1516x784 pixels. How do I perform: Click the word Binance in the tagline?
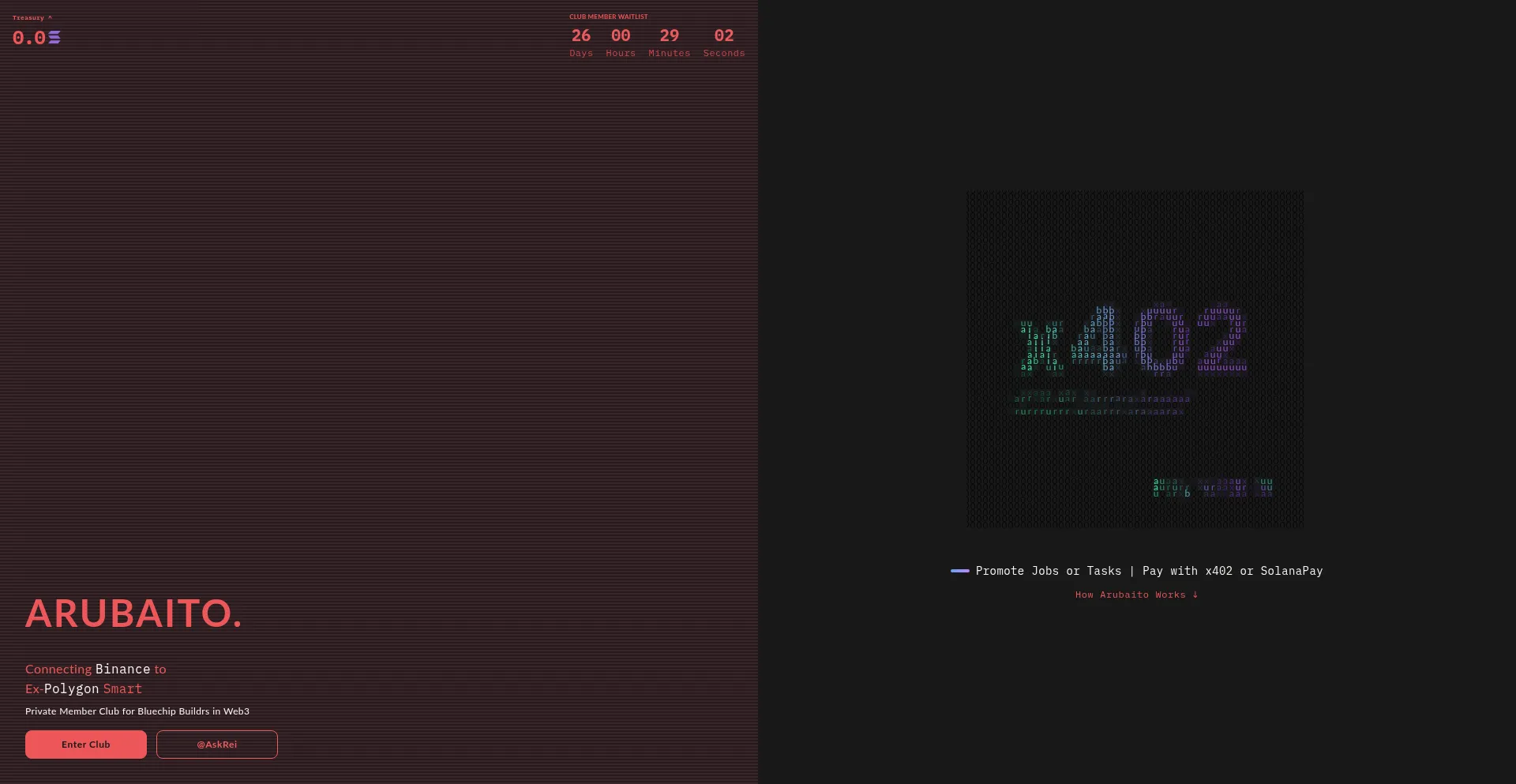coord(122,670)
